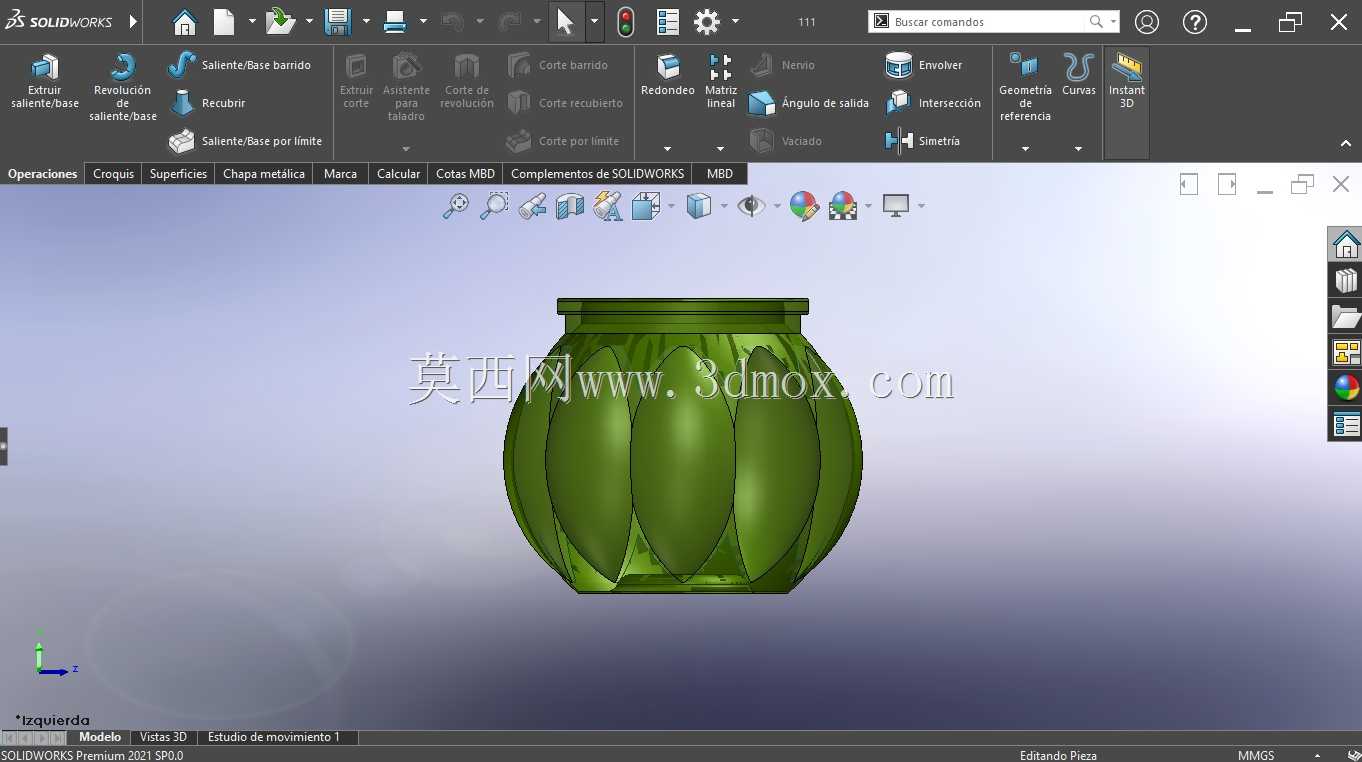This screenshot has height=762, width=1362.
Task: Click the Select arrow cursor tool
Action: tap(566, 22)
